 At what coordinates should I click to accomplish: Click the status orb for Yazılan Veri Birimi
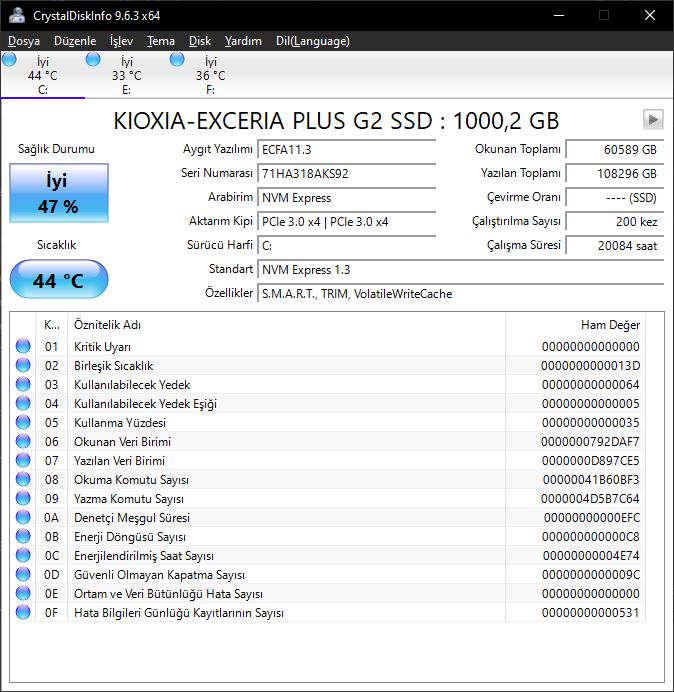click(x=23, y=460)
